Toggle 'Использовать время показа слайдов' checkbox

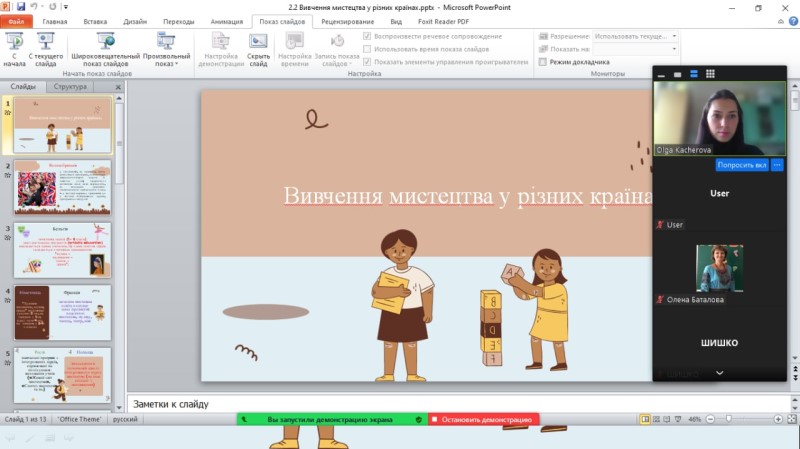[367, 48]
